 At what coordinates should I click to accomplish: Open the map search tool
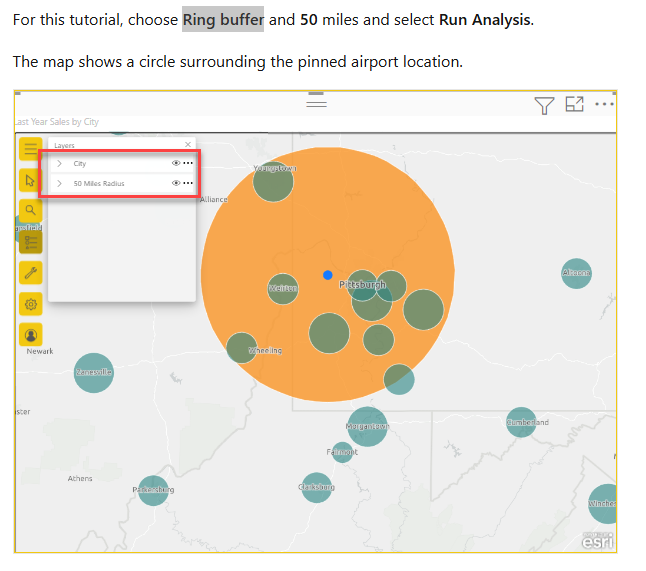tap(30, 211)
